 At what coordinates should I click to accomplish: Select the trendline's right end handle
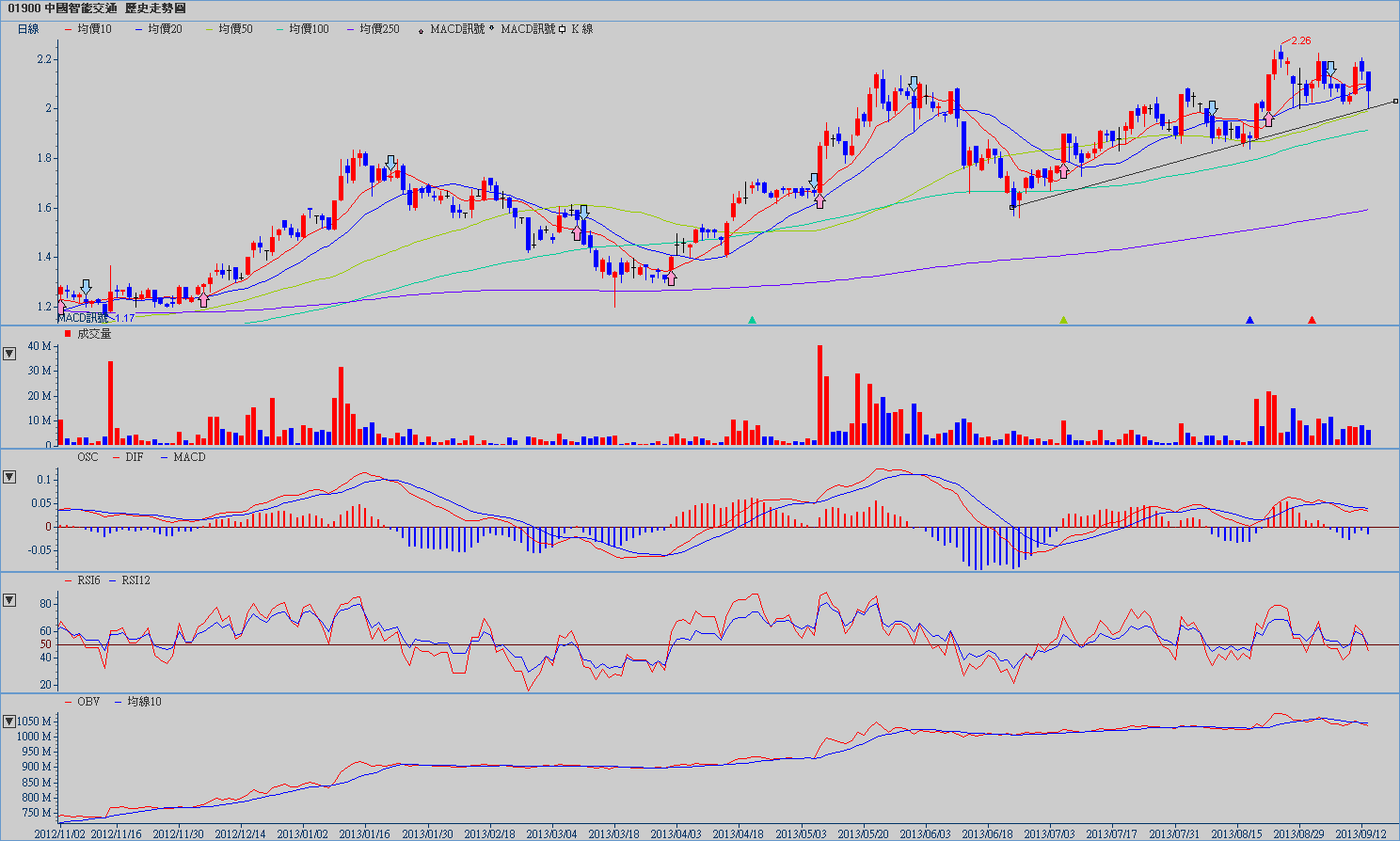pos(1394,101)
